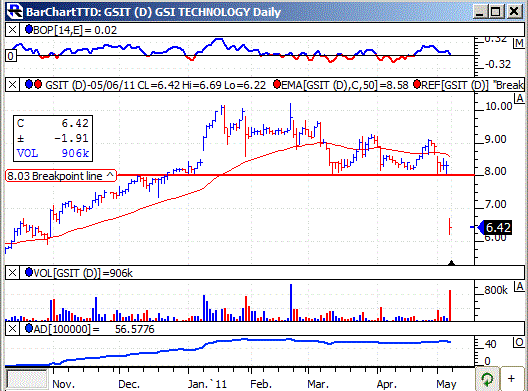Image resolution: width=528 pixels, height=391 pixels.
Task: Click the May date axis label
Action: coord(446,384)
